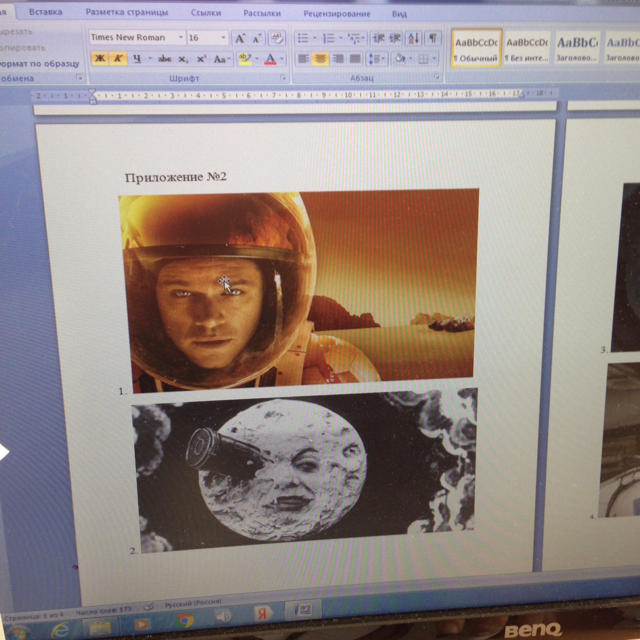Toggle Italic formatting (К)

(118, 58)
